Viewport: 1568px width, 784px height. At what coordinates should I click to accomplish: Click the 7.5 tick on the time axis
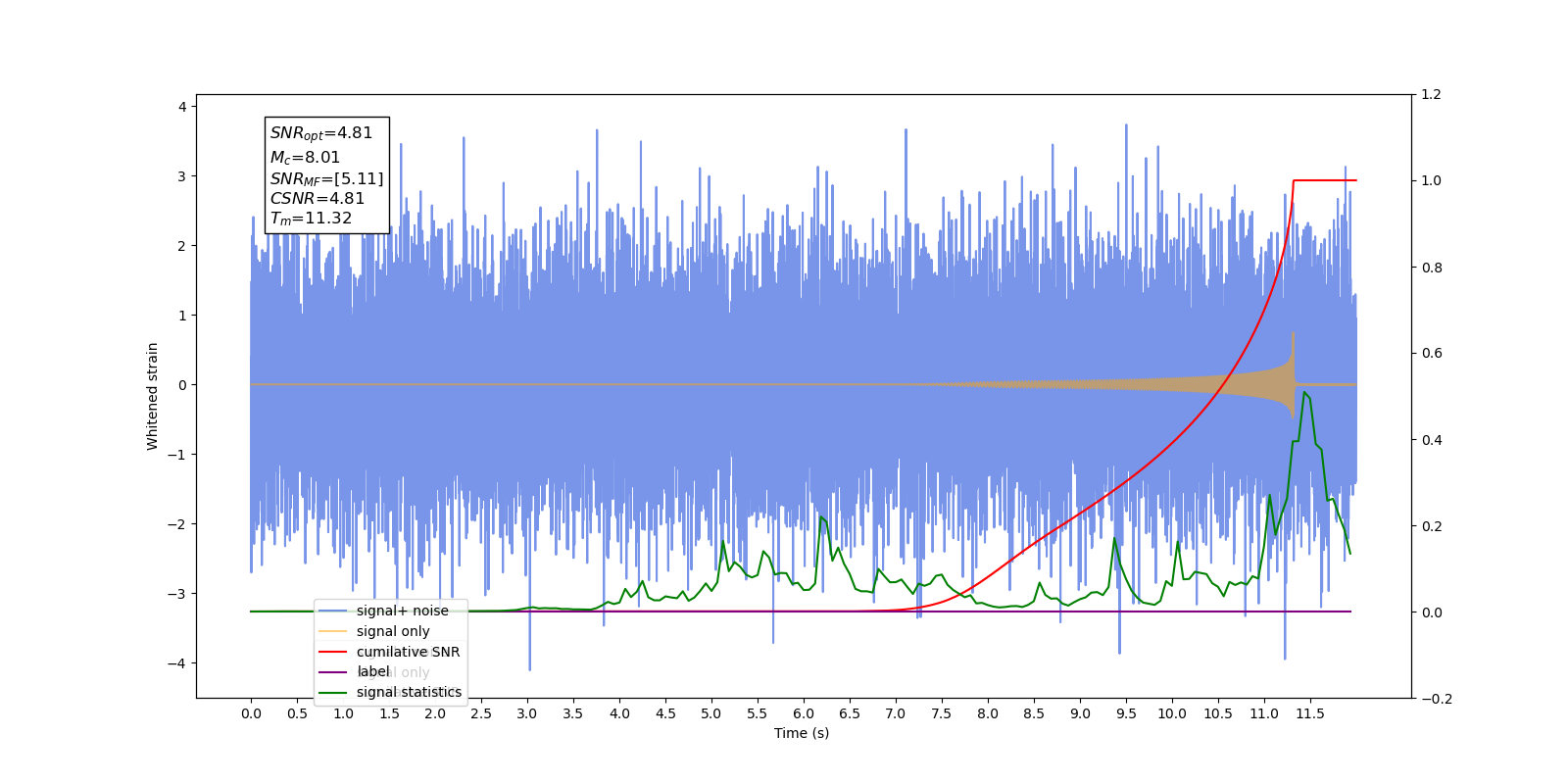942,713
